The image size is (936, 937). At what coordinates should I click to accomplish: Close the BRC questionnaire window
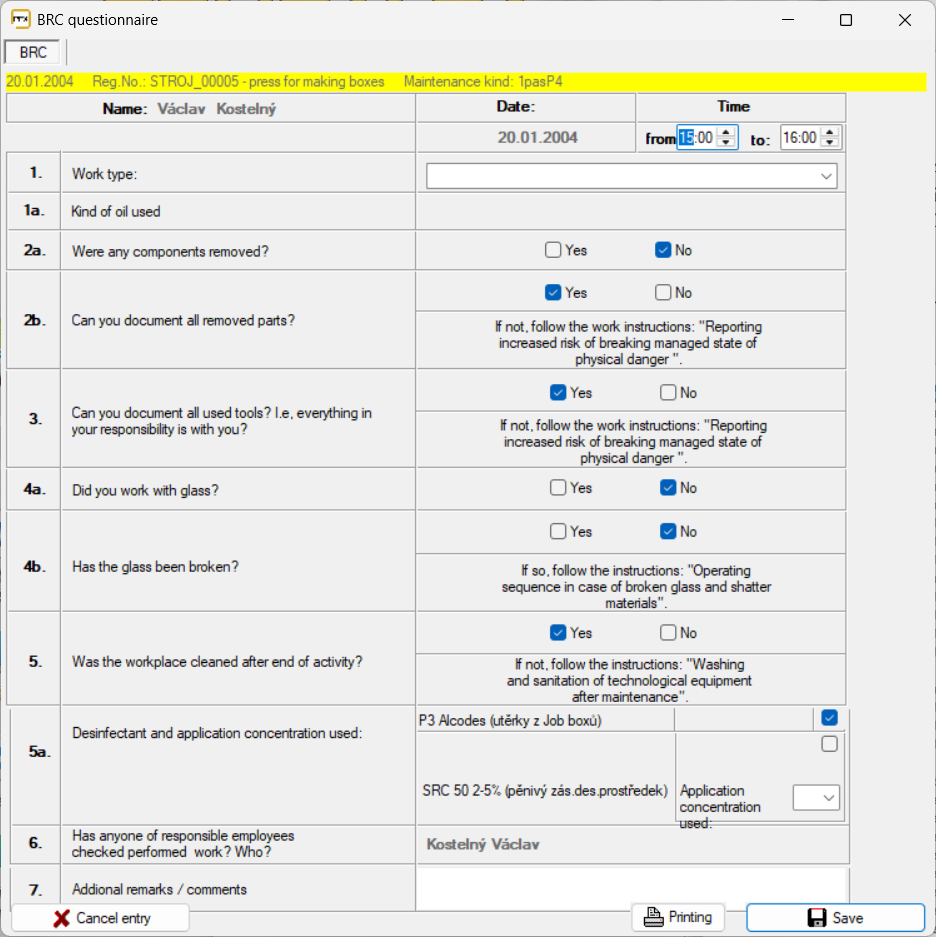(904, 20)
